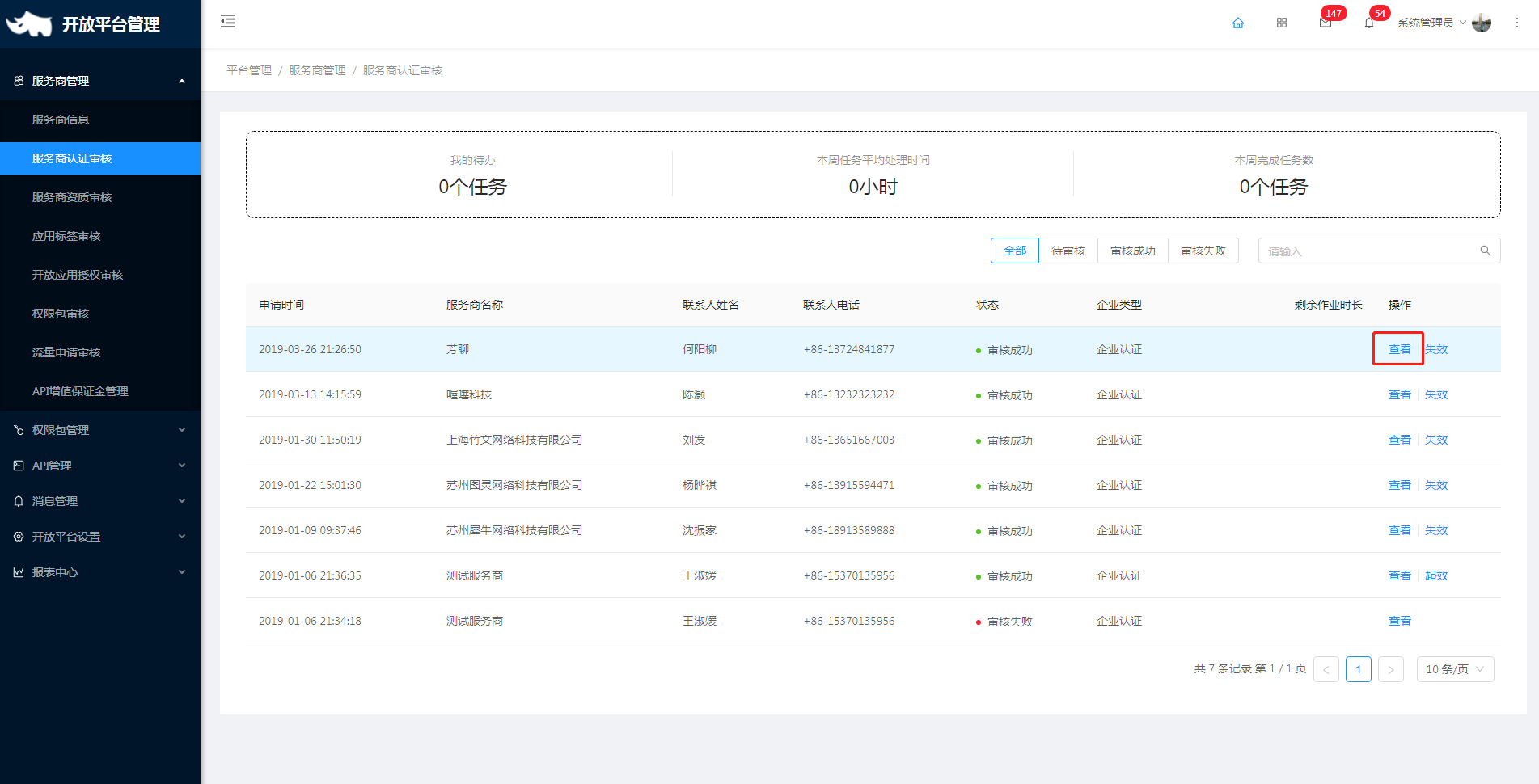Expand the 权限包管理 menu section

(x=182, y=430)
